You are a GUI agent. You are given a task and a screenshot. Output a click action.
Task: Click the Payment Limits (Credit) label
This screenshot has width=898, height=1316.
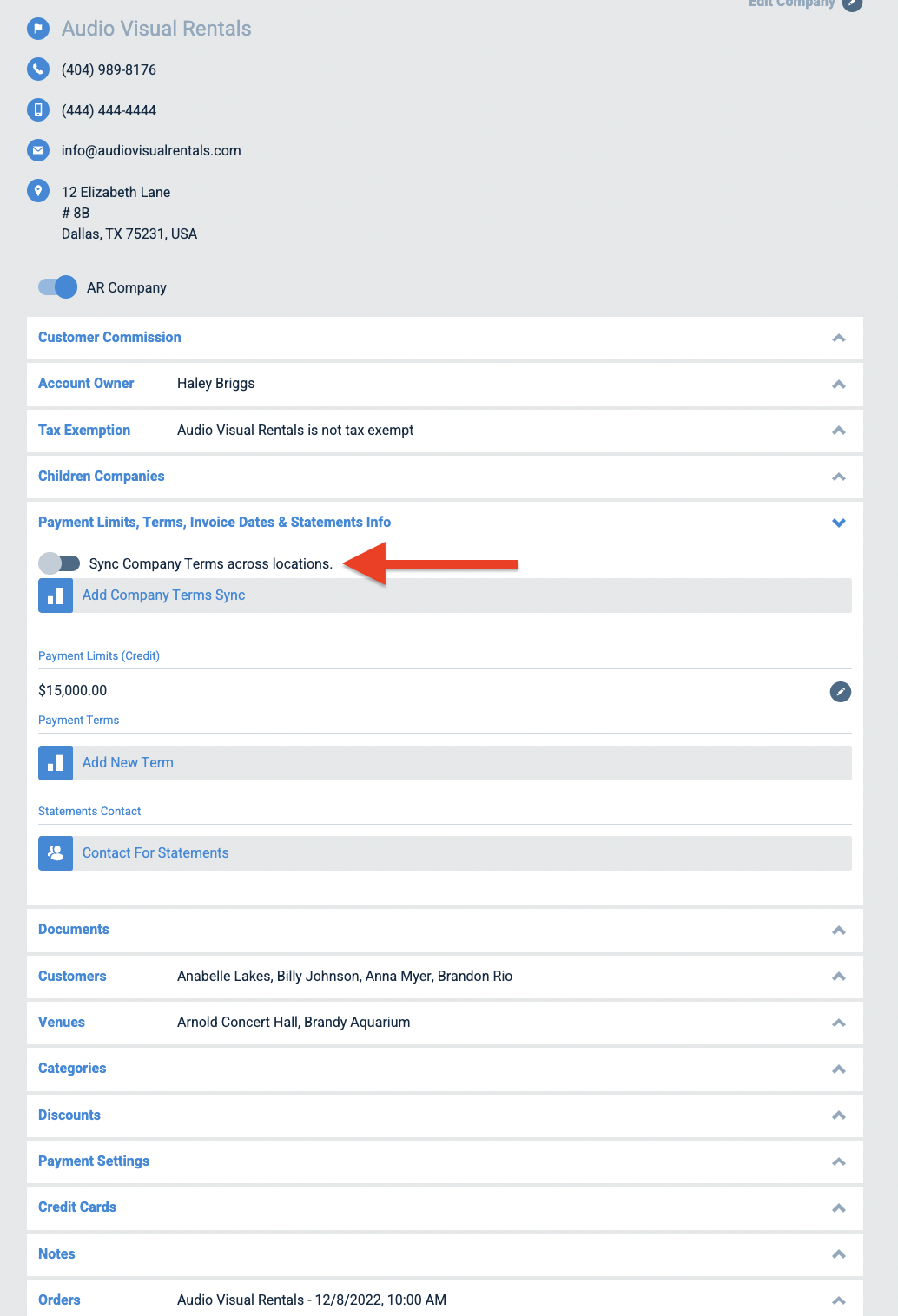99,655
